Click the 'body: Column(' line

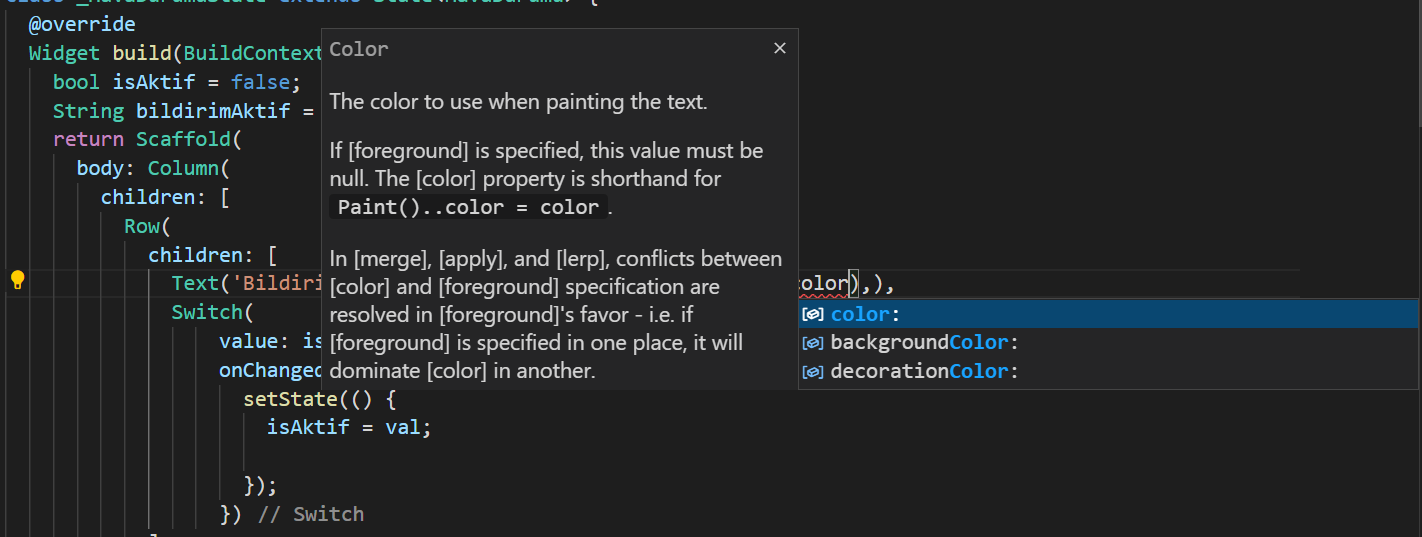(154, 168)
